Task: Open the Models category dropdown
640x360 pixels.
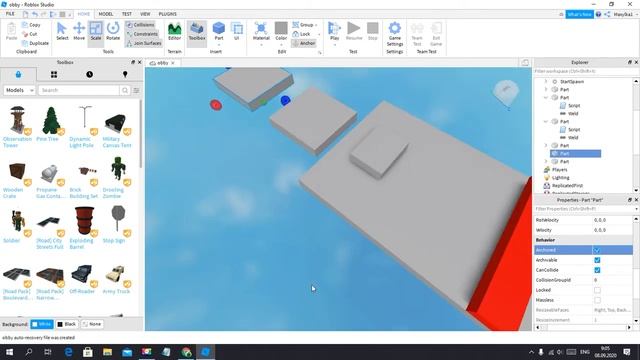Action: [19, 90]
